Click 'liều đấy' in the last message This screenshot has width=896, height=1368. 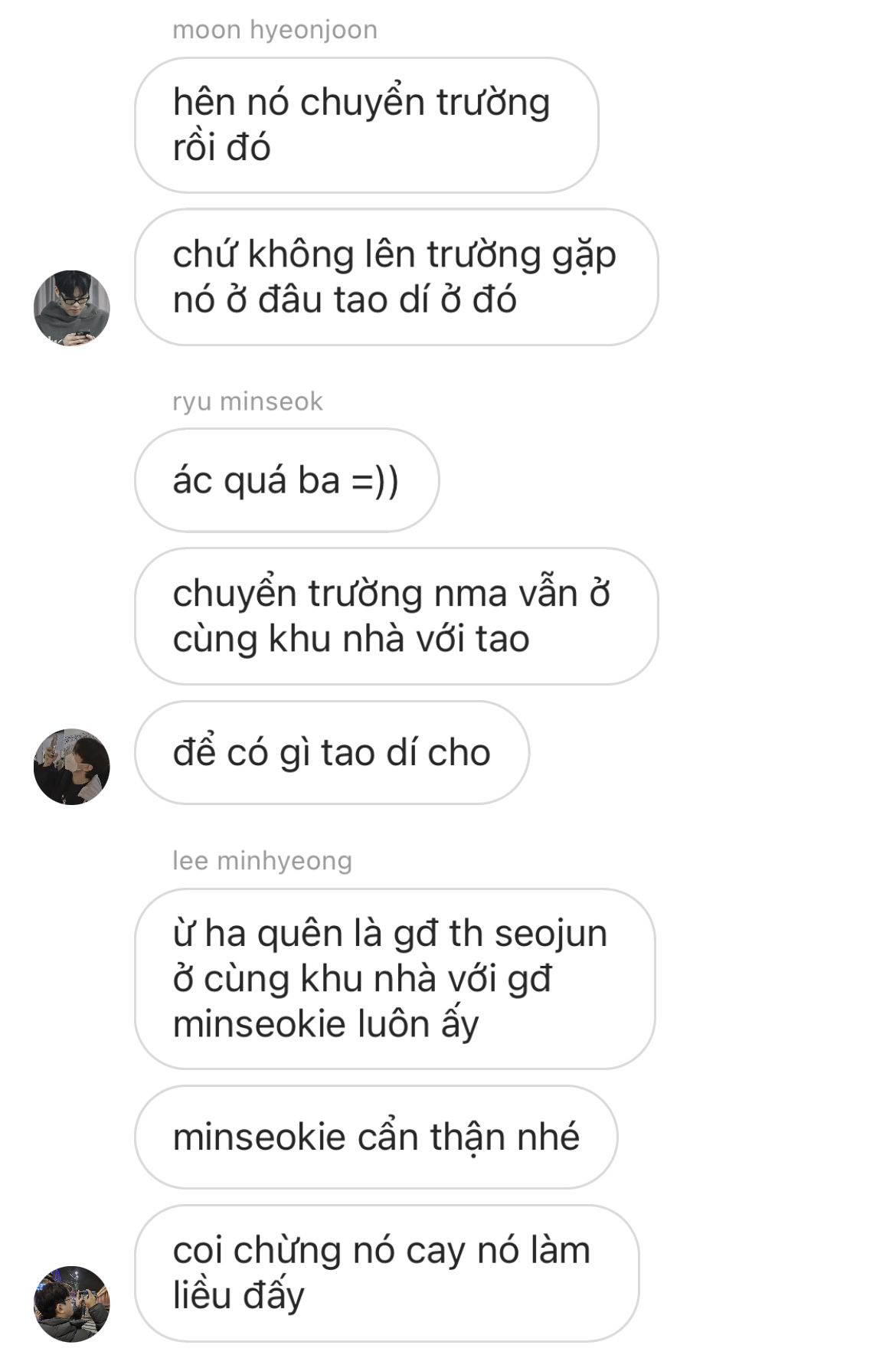238,1295
